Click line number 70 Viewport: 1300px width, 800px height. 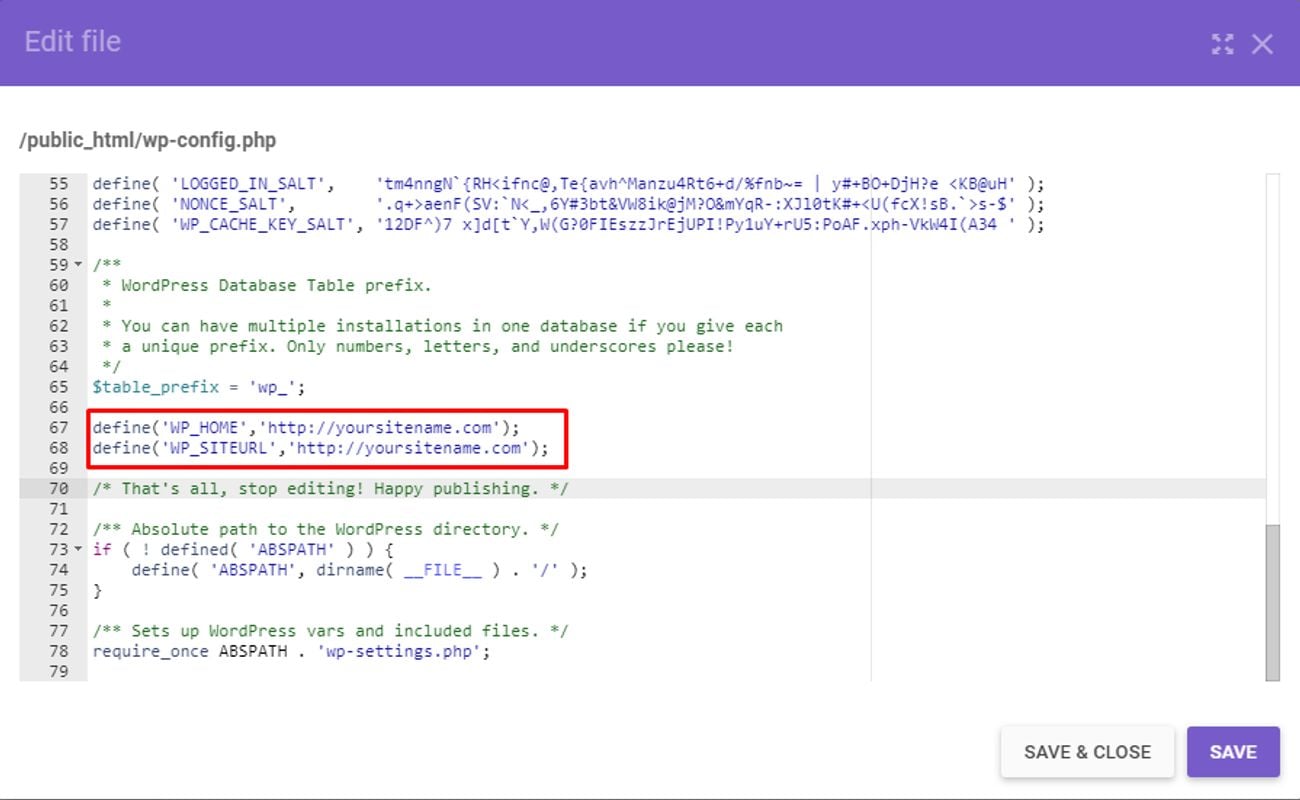pos(58,488)
